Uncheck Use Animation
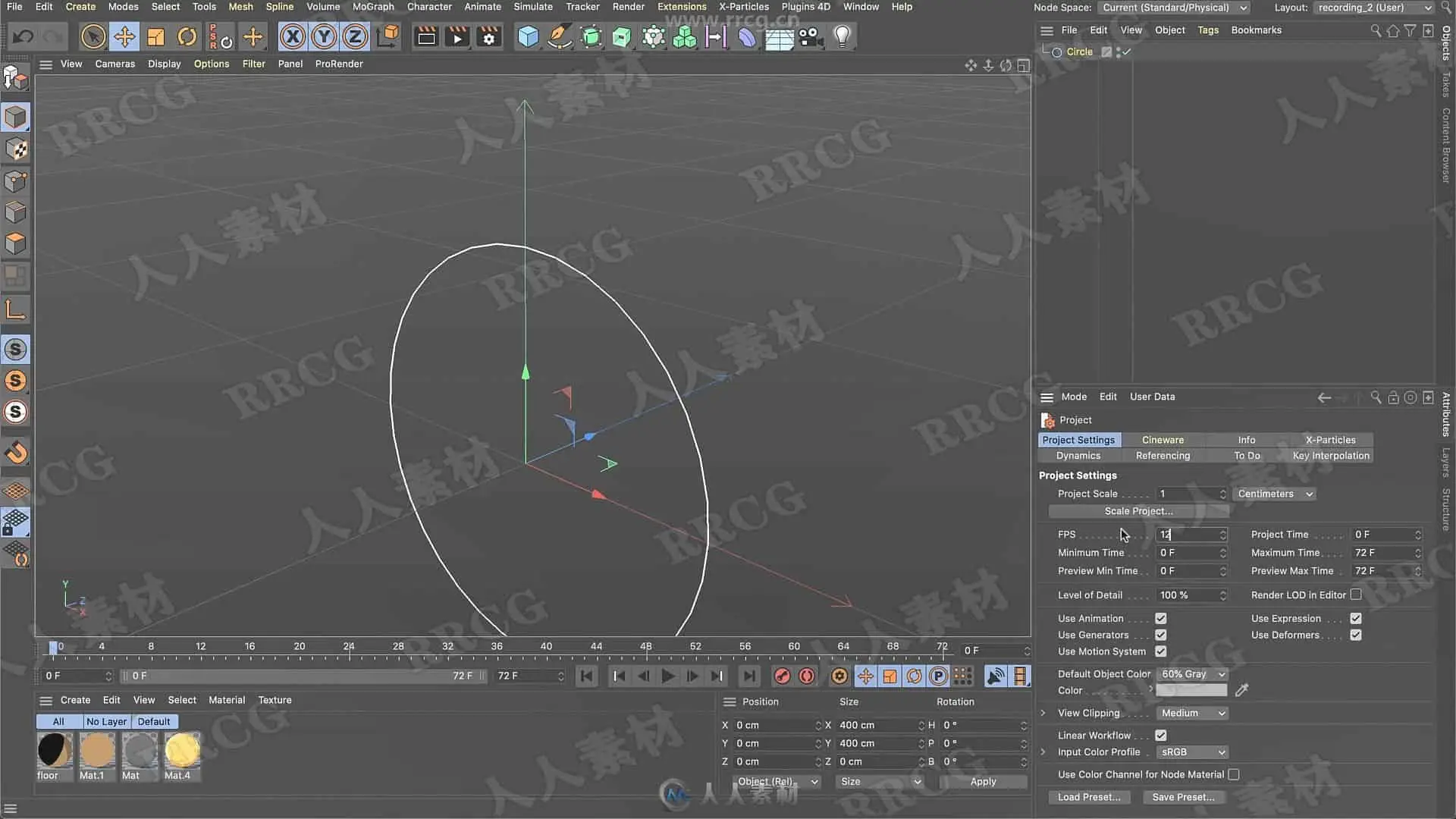The width and height of the screenshot is (1456, 819). pyautogui.click(x=1160, y=618)
